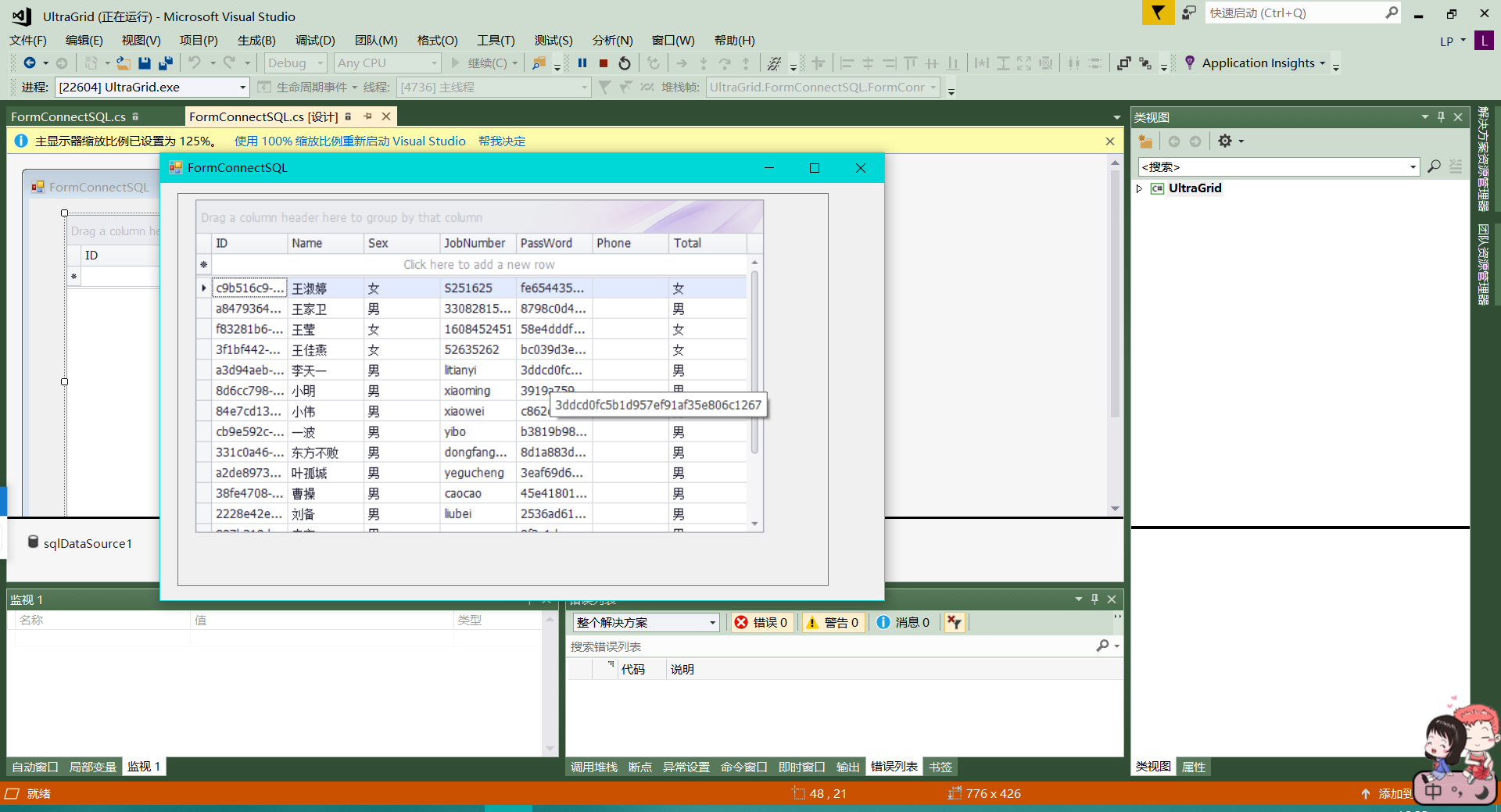
Task: Click the Find in Files icon
Action: 539,63
